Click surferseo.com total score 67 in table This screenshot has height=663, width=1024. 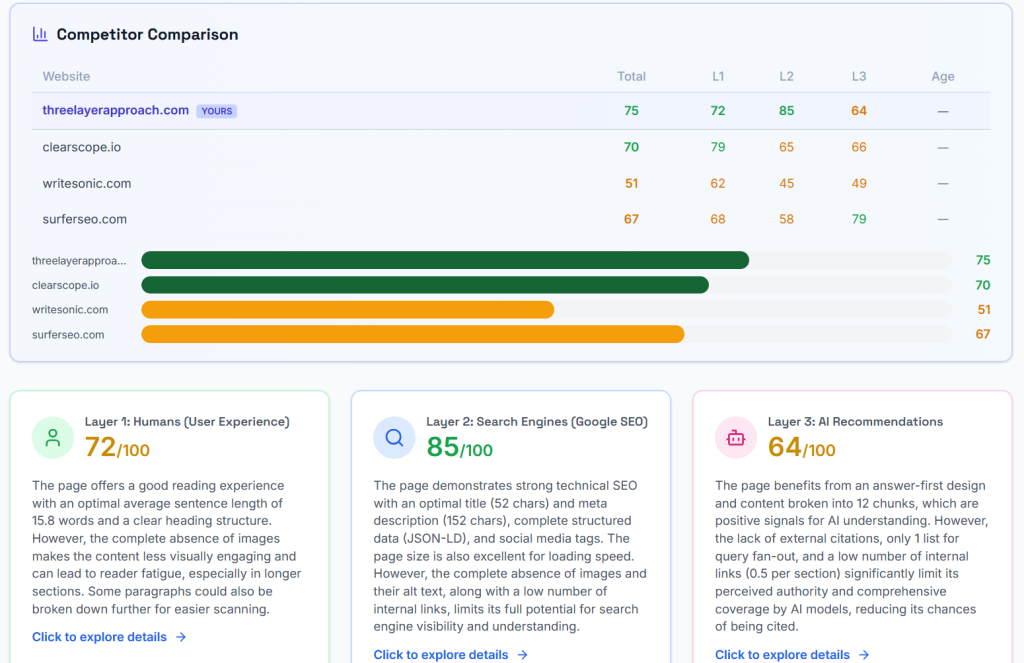632,219
